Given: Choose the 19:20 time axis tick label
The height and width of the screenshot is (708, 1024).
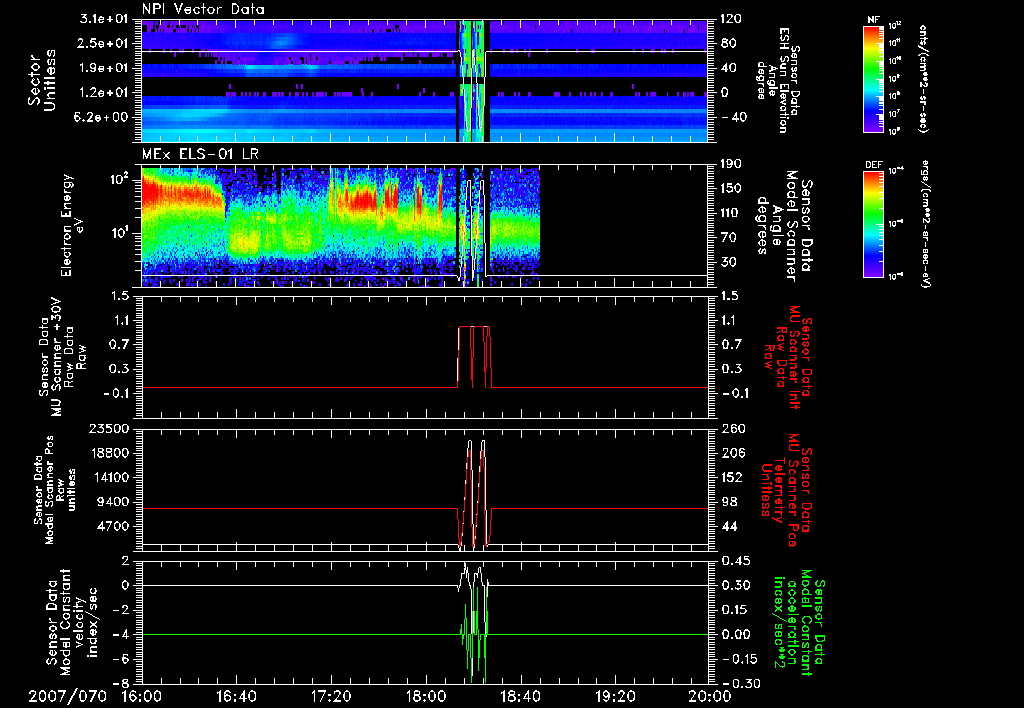Looking at the screenshot, I should [x=614, y=695].
